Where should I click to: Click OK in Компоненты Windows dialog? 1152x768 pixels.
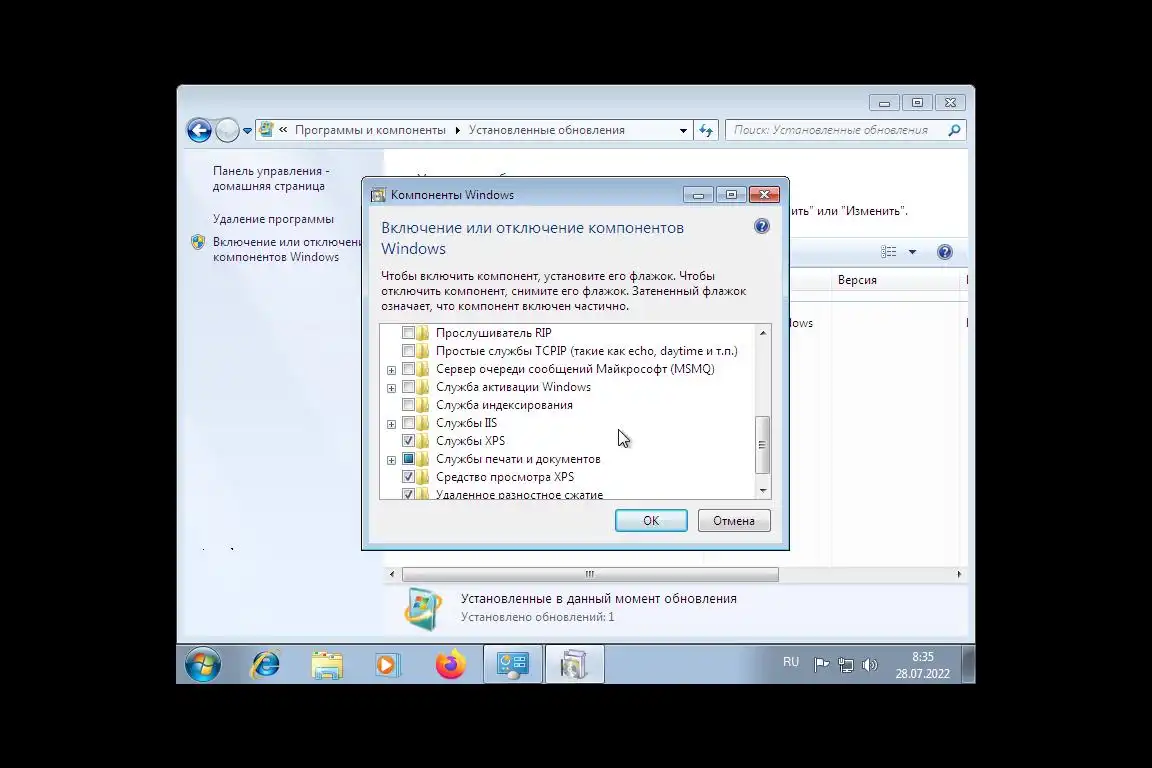(651, 520)
